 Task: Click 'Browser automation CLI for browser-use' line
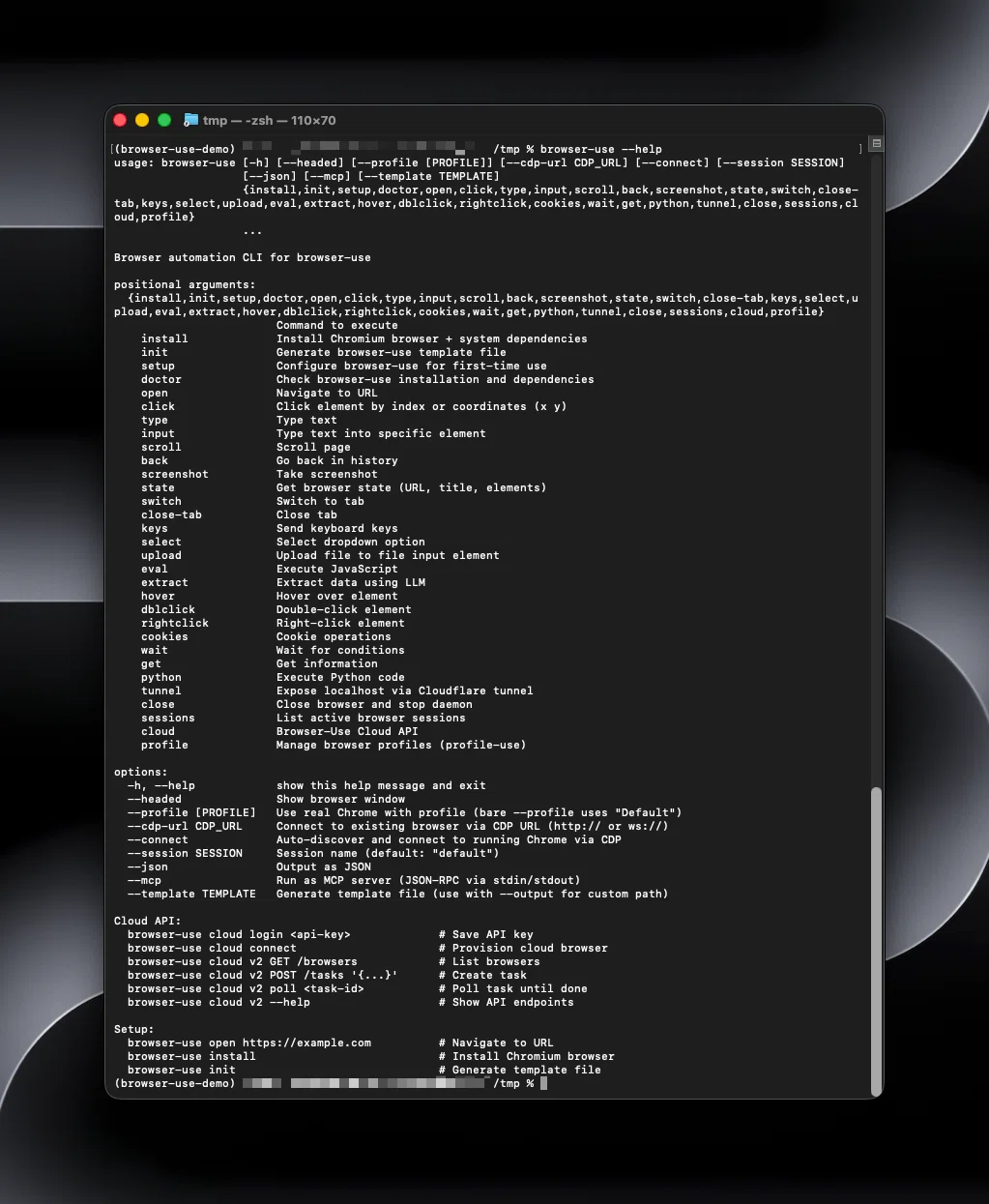[243, 257]
